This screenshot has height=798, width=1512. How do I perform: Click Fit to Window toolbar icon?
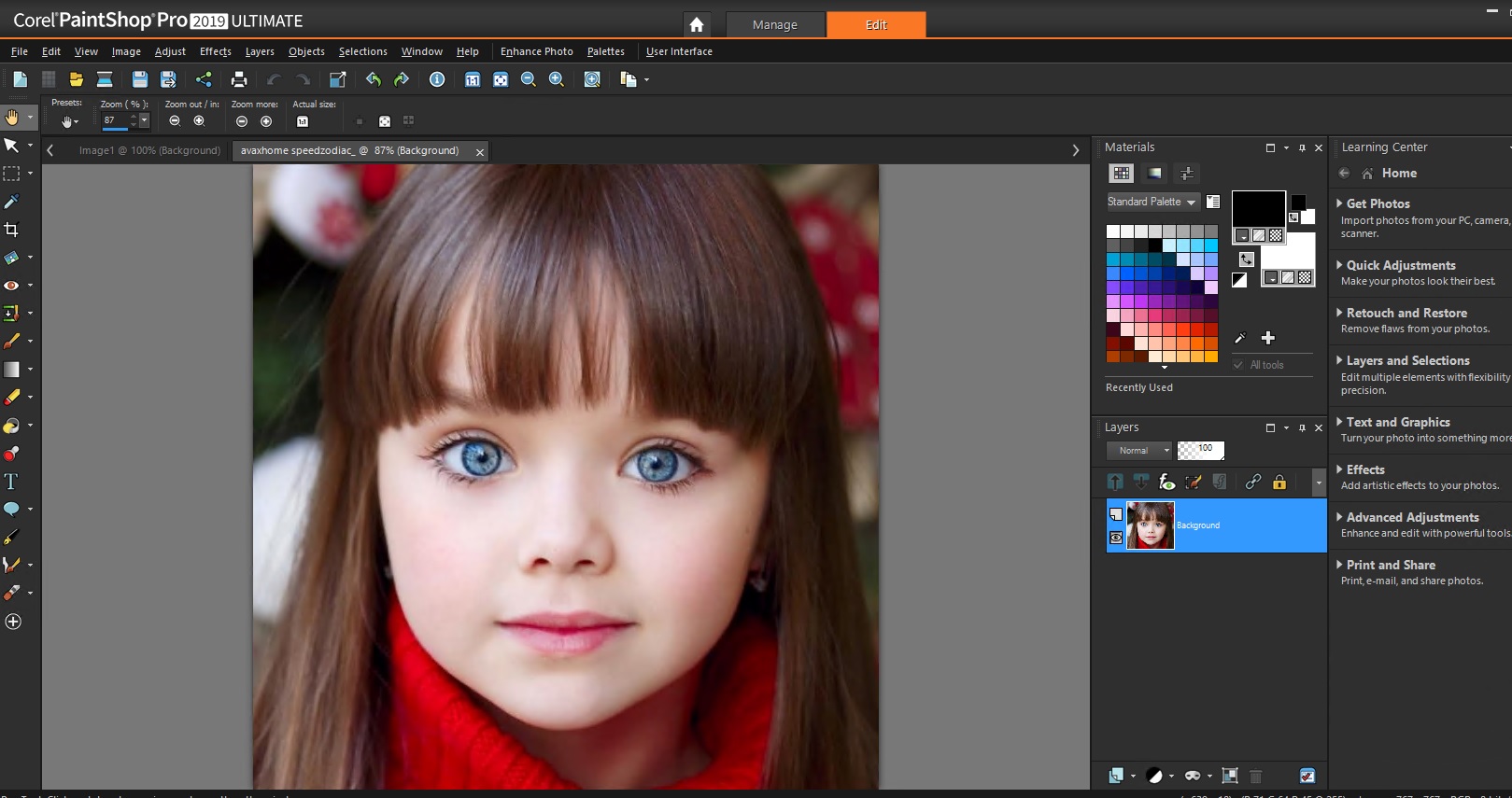[501, 79]
